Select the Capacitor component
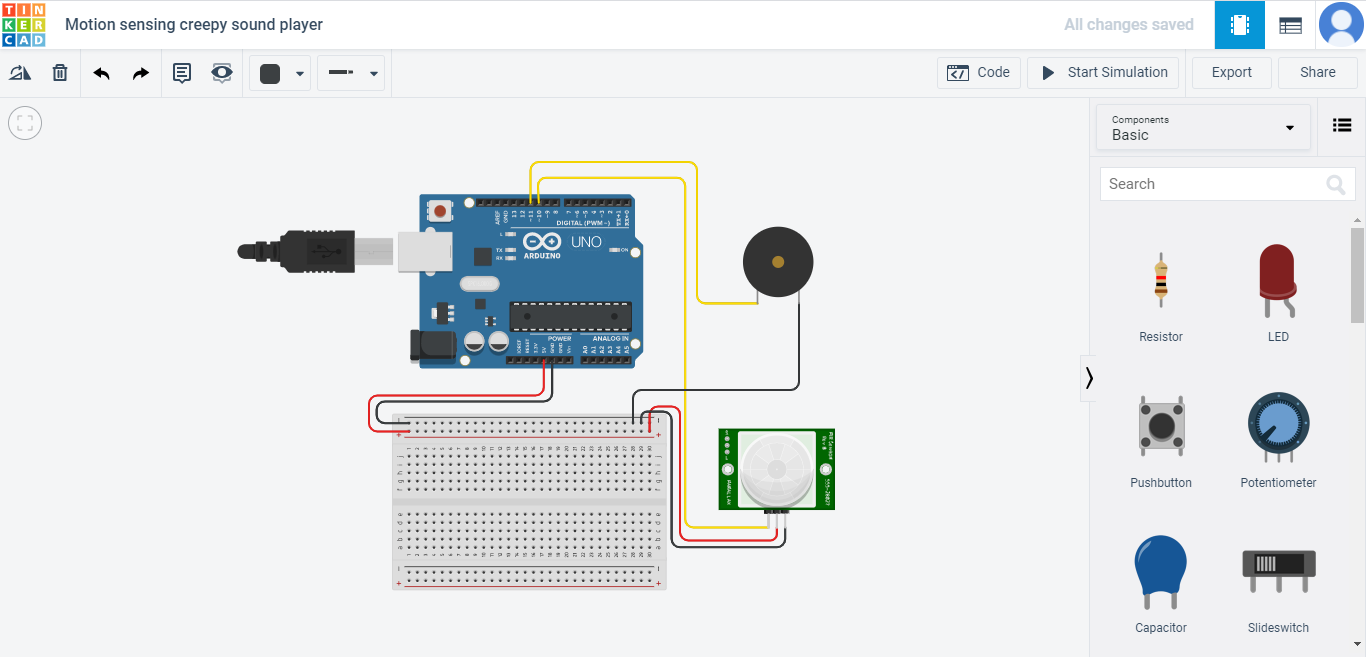The width and height of the screenshot is (1366, 657). [x=1161, y=584]
